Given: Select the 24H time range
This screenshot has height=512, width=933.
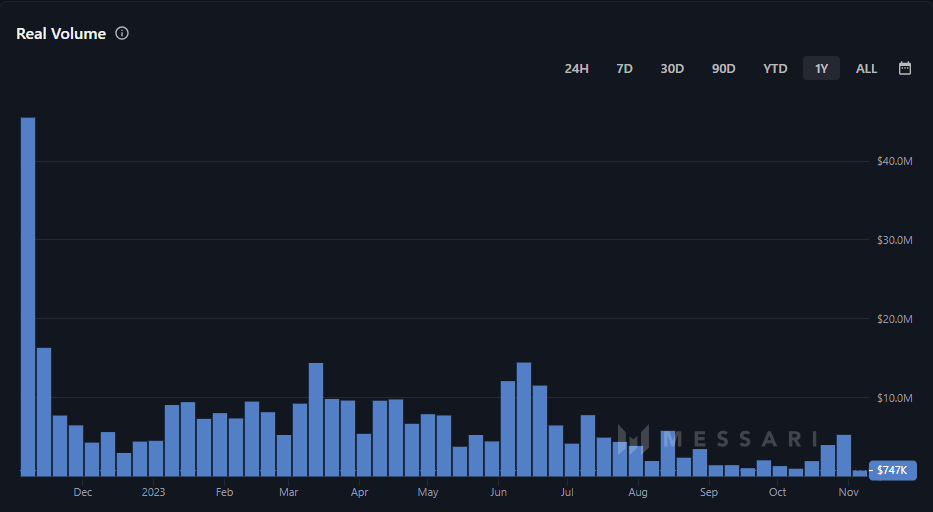Looking at the screenshot, I should coord(576,68).
